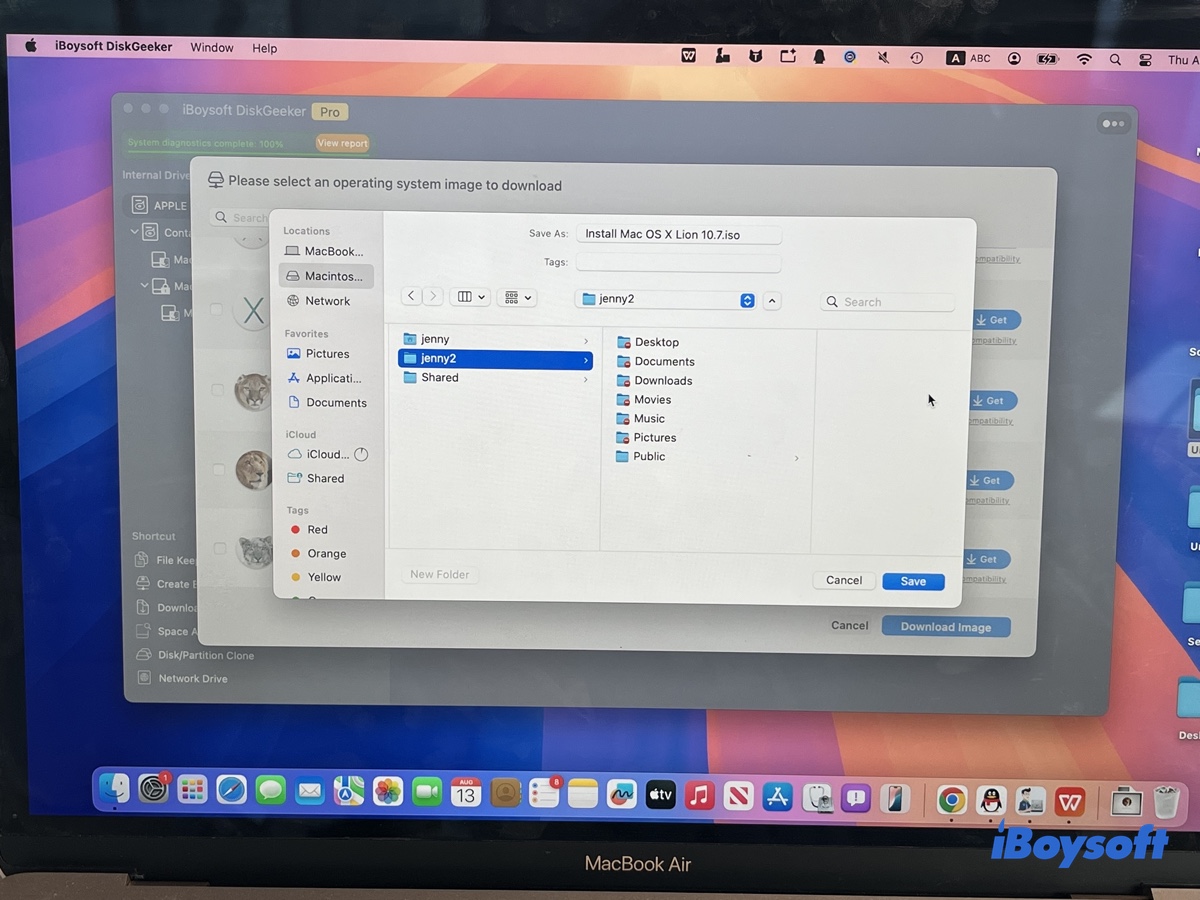Select Applications in sidebar Favorites
Image resolution: width=1200 pixels, height=900 pixels.
[326, 378]
